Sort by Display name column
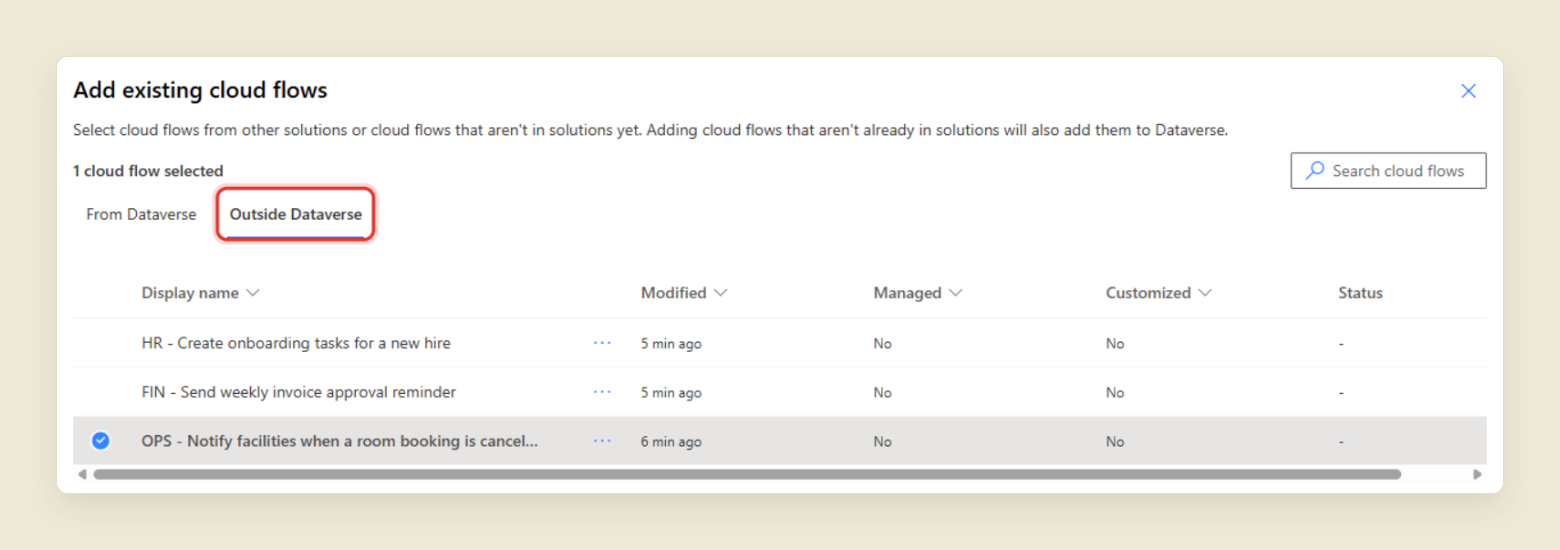 point(200,293)
